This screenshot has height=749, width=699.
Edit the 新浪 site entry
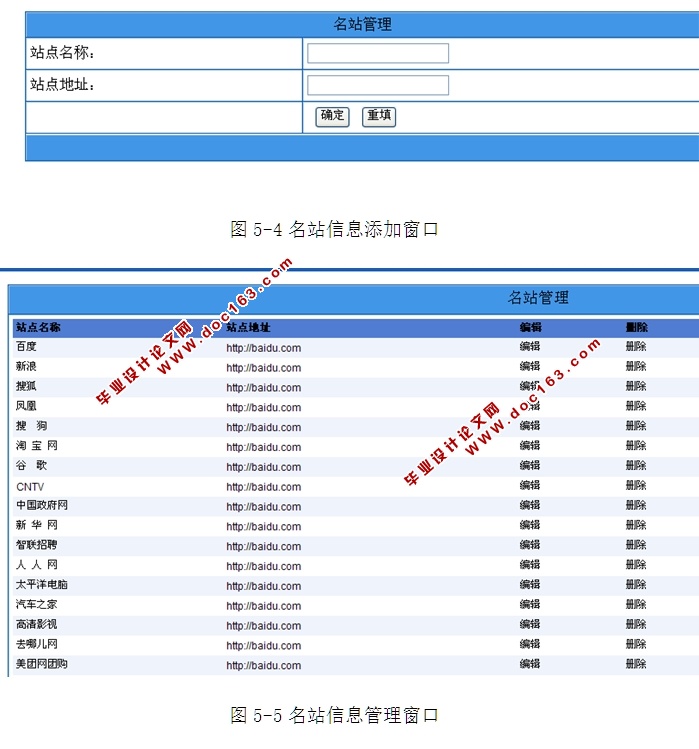(x=530, y=367)
